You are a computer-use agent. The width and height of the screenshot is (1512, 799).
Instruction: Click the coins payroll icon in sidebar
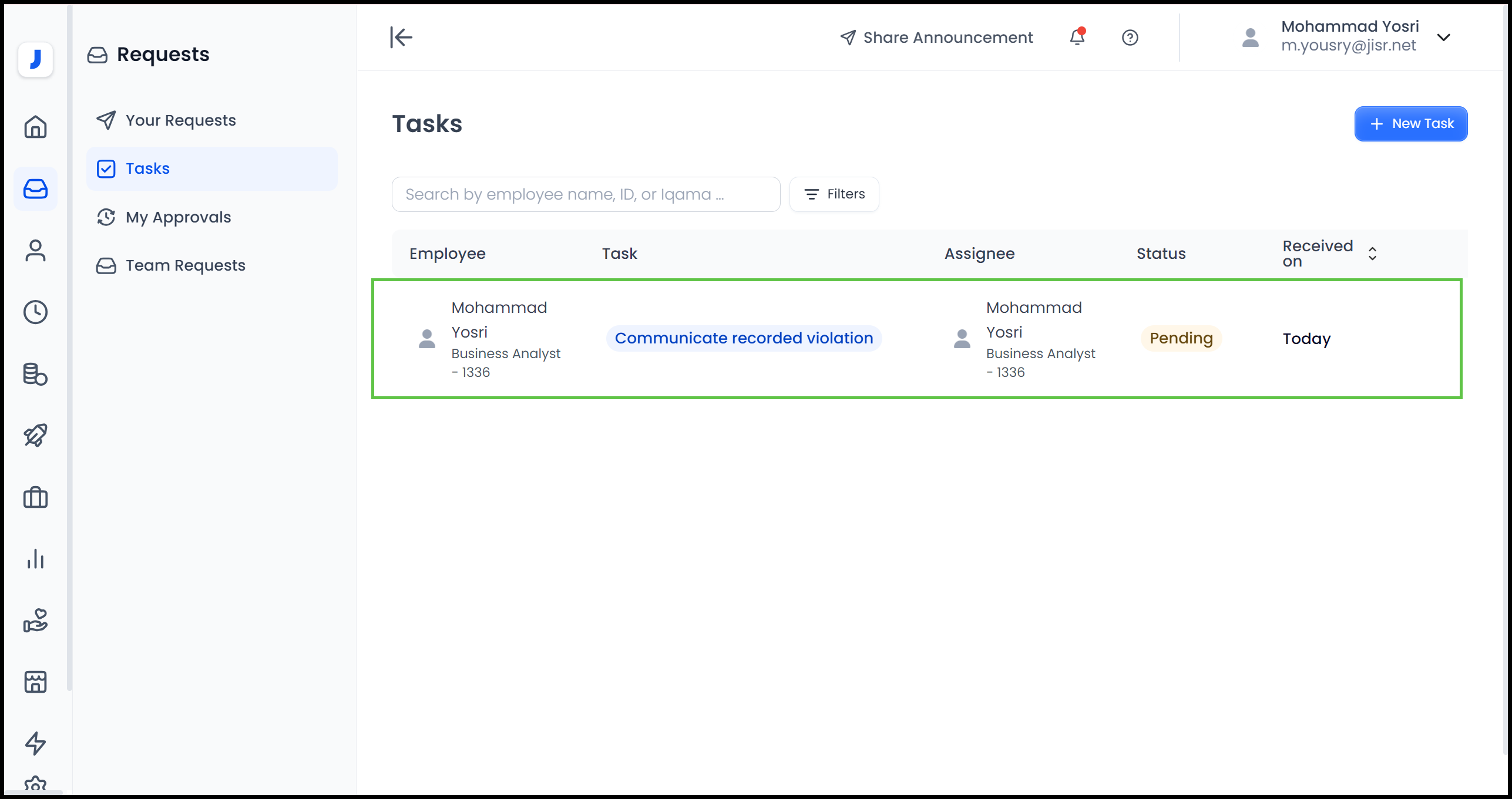point(35,374)
